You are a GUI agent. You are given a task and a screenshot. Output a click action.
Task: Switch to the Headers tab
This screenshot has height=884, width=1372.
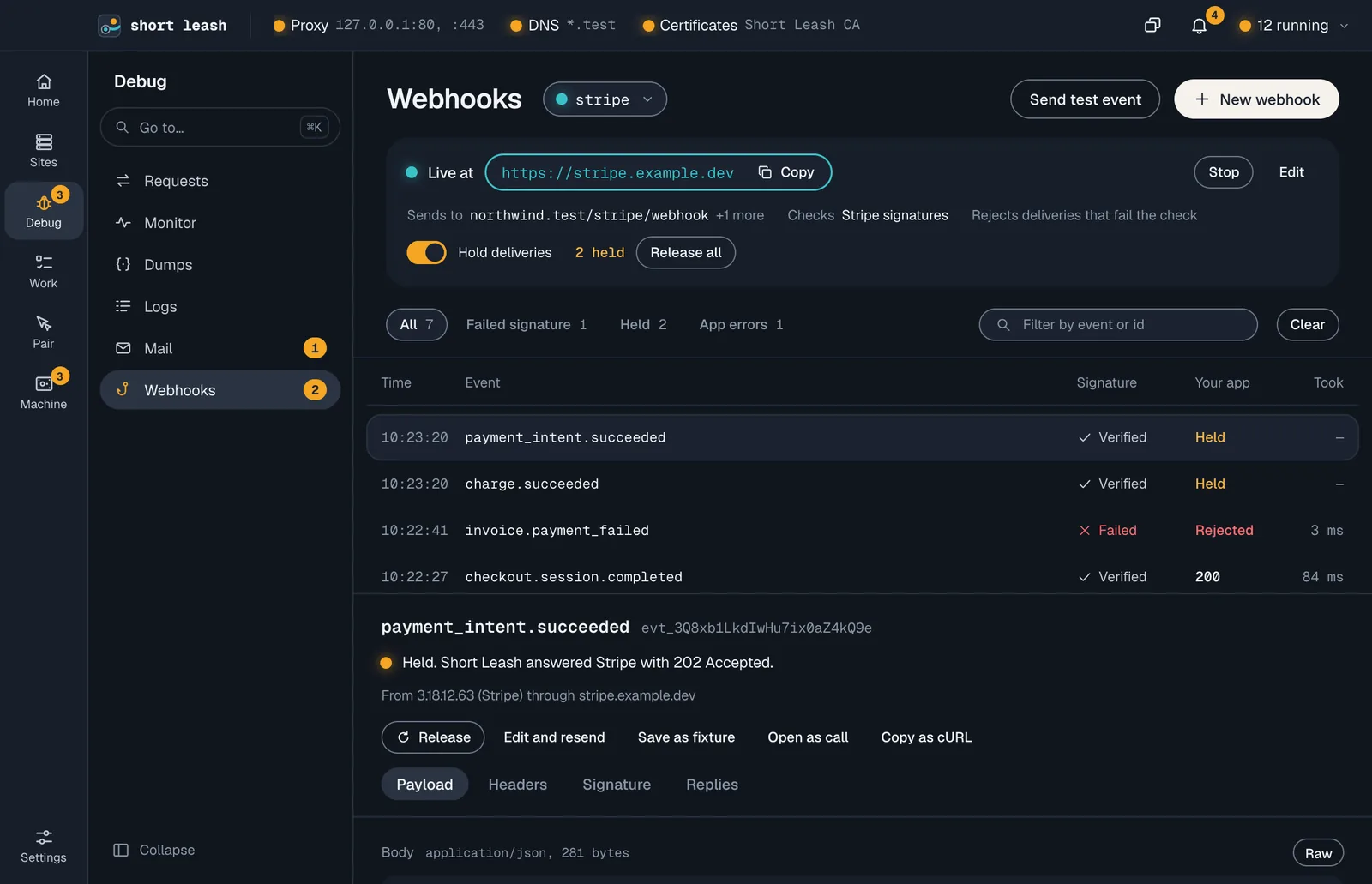point(517,785)
